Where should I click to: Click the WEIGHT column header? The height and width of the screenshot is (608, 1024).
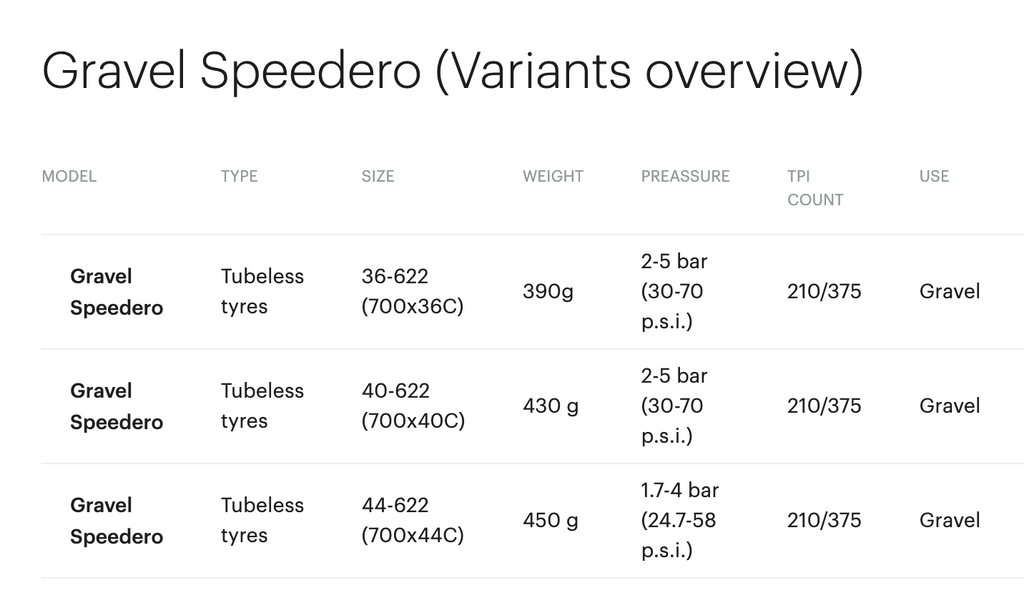[x=553, y=176]
